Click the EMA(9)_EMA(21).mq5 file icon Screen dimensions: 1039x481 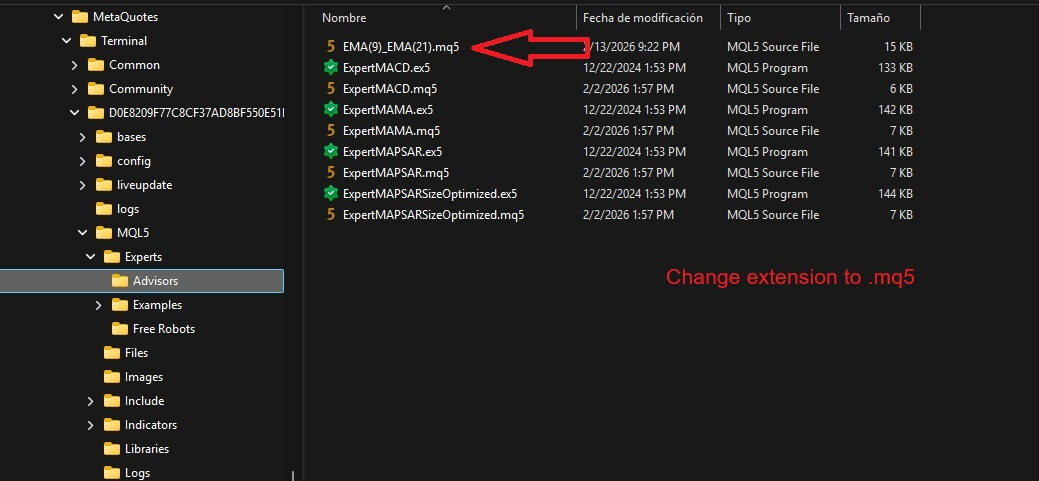pos(330,47)
